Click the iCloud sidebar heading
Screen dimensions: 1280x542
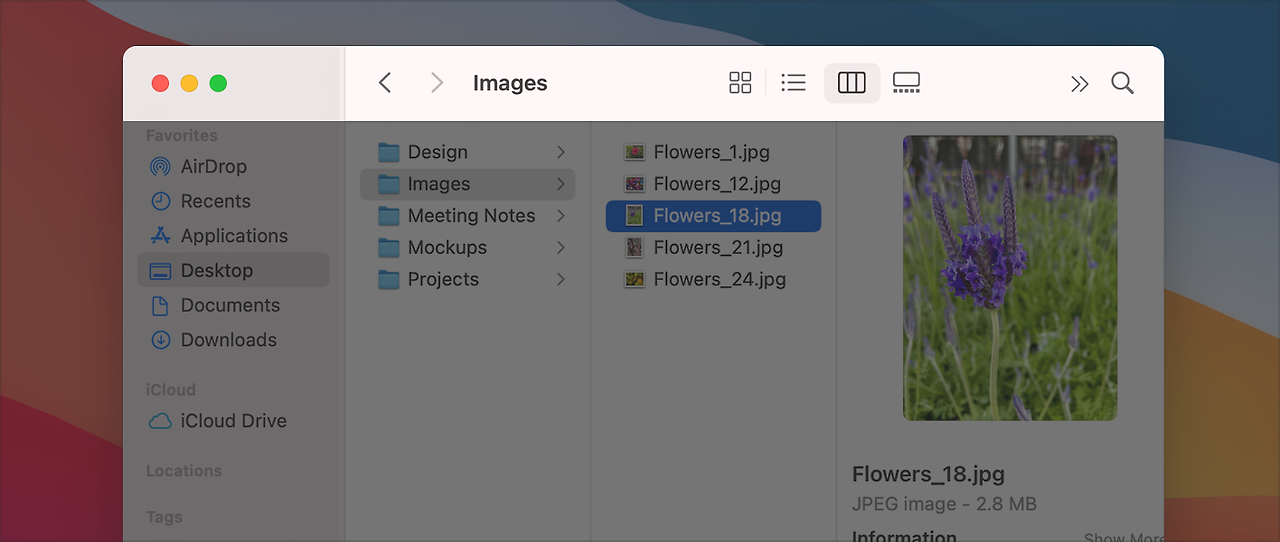171,390
